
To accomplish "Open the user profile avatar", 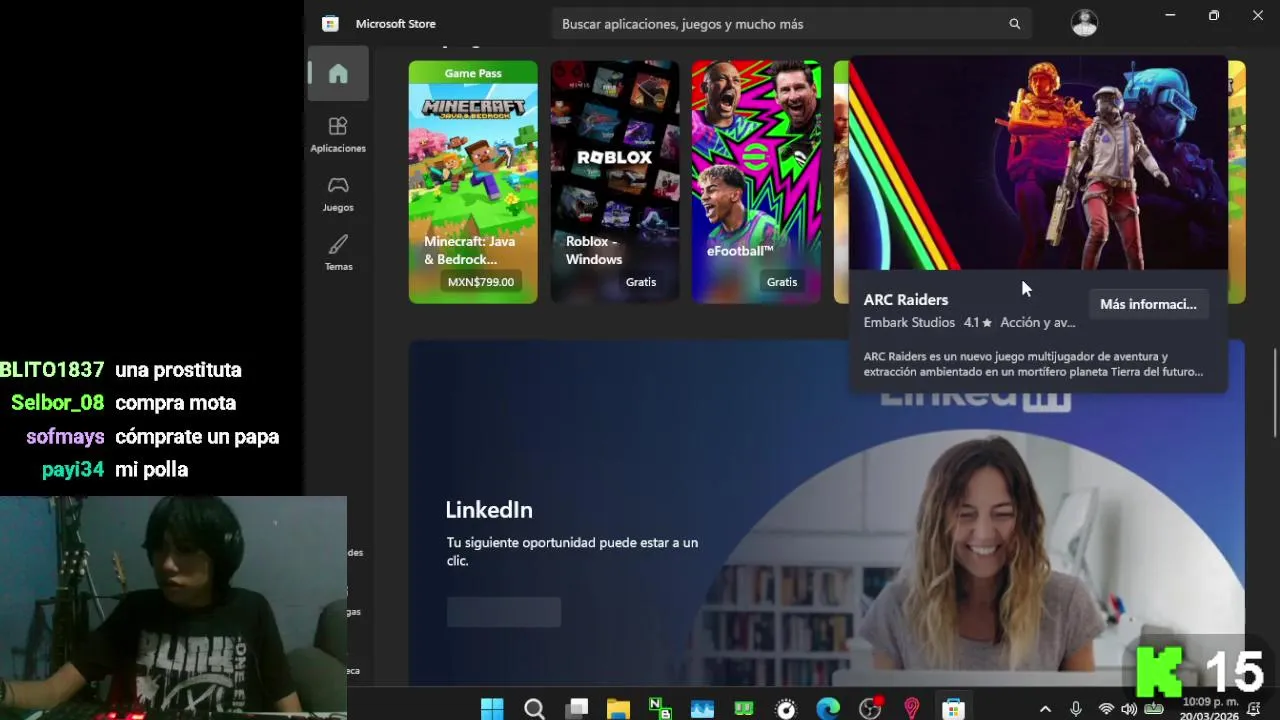I will tap(1084, 23).
